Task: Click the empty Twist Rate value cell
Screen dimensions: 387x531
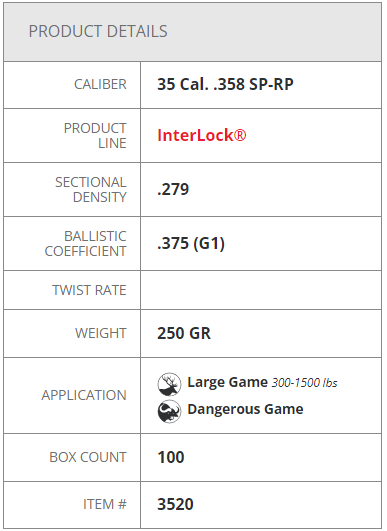Action: [x=261, y=290]
